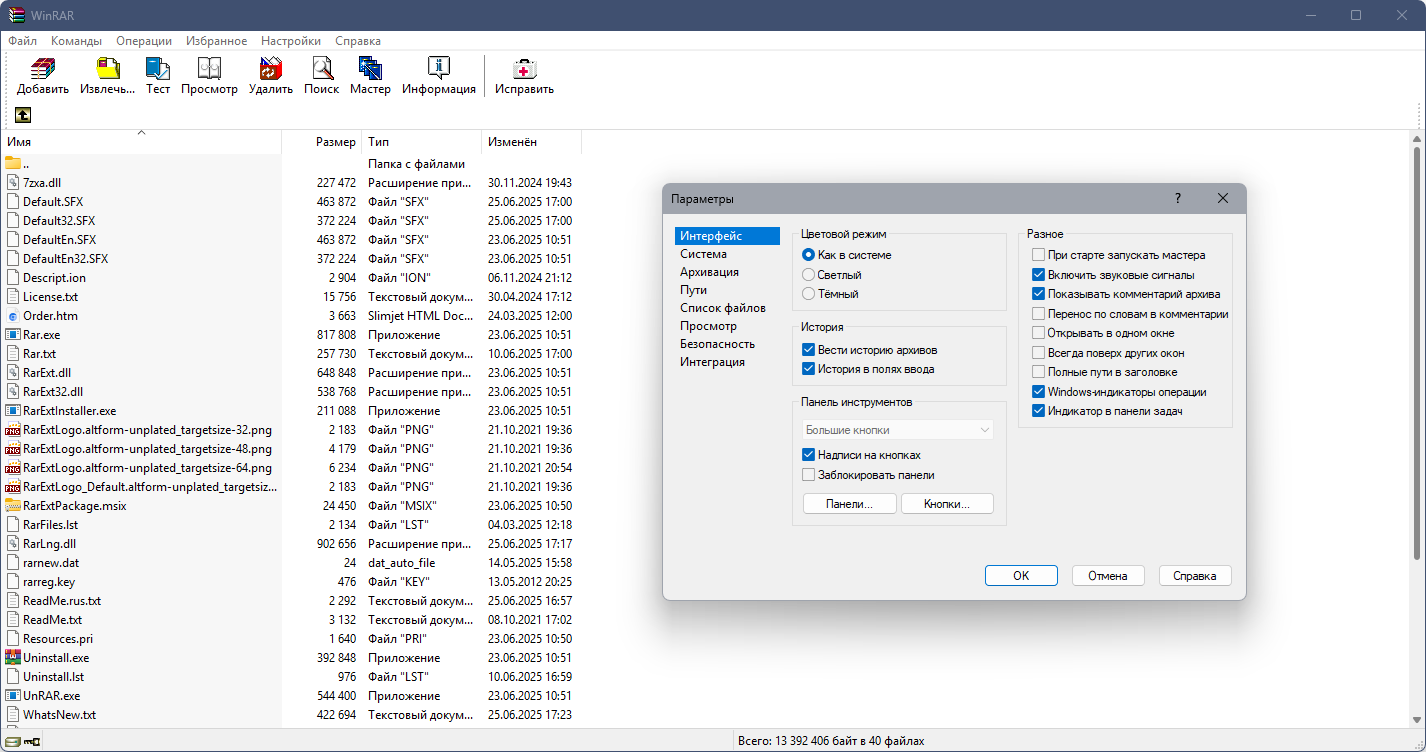Screen dimensions: 1426x752
Task: Open the Избранное menu
Action: 217,41
